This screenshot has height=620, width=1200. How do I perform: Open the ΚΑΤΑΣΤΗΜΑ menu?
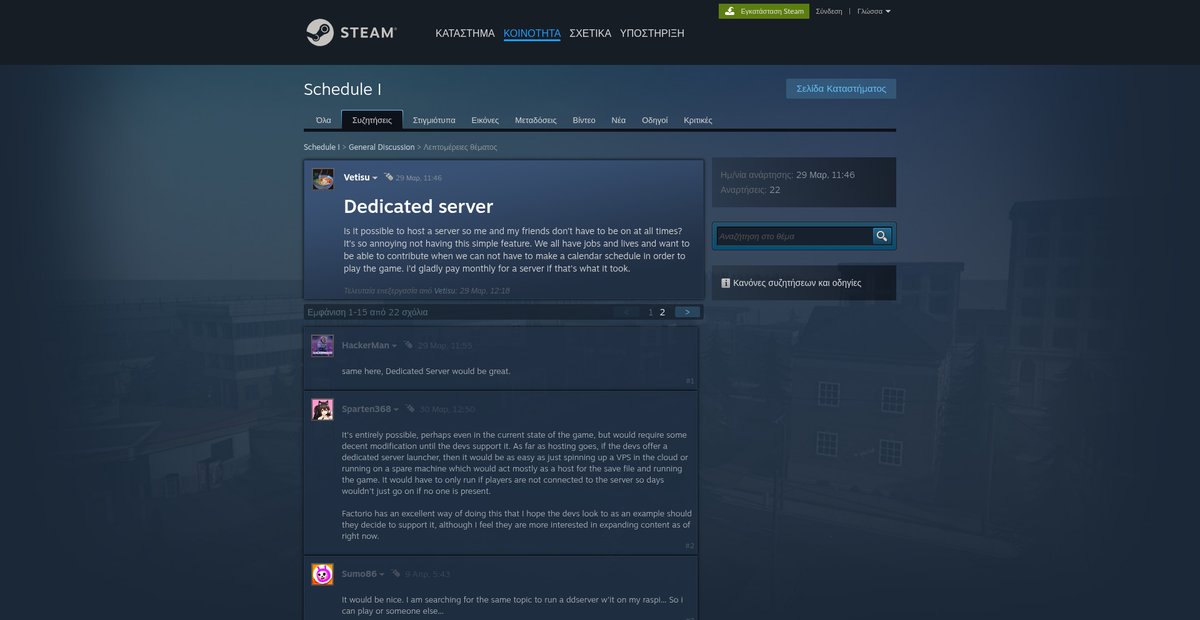point(465,33)
